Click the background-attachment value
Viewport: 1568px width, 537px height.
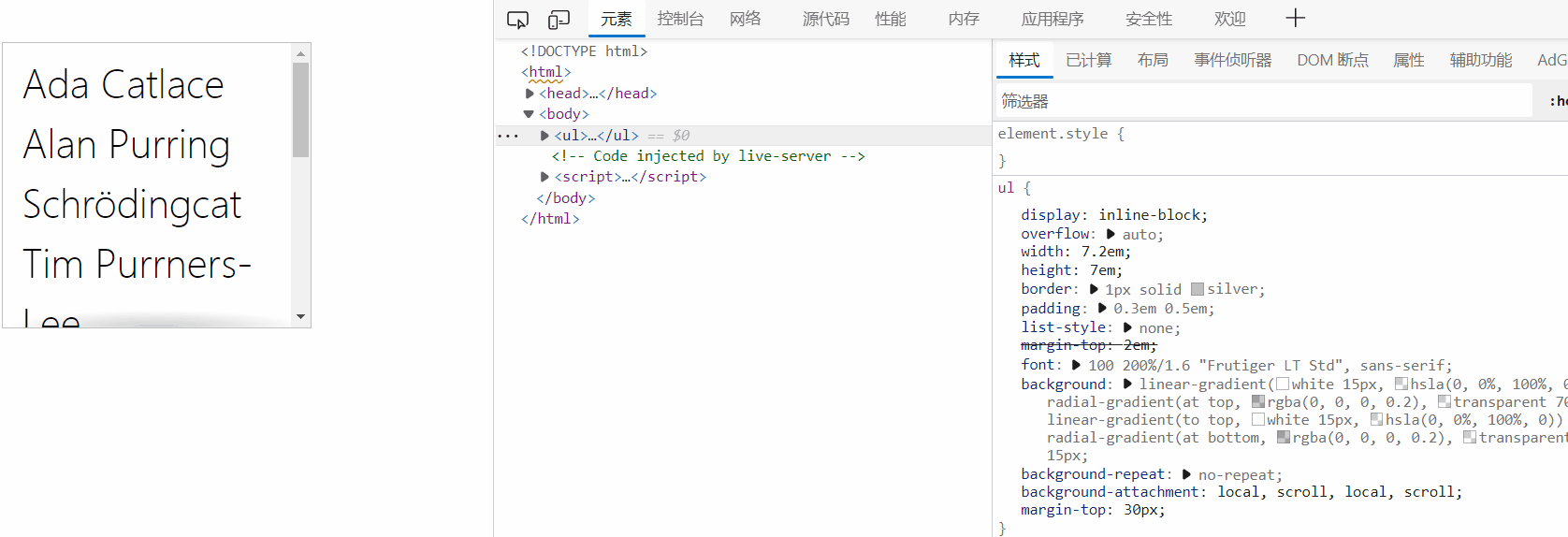pyautogui.click(x=1336, y=492)
